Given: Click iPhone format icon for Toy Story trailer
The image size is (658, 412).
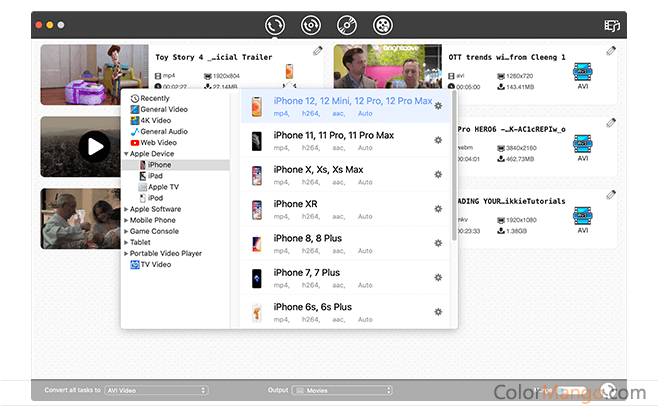Looking at the screenshot, I should [289, 71].
